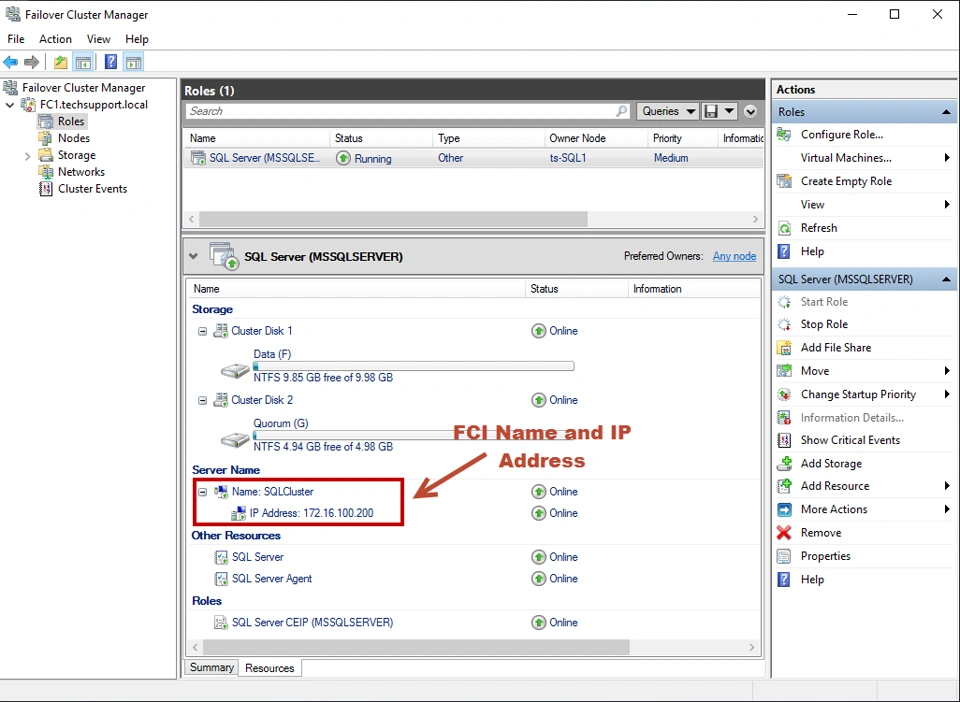960x702 pixels.
Task: Collapse the Roles section in Actions pane
Action: pos(946,112)
